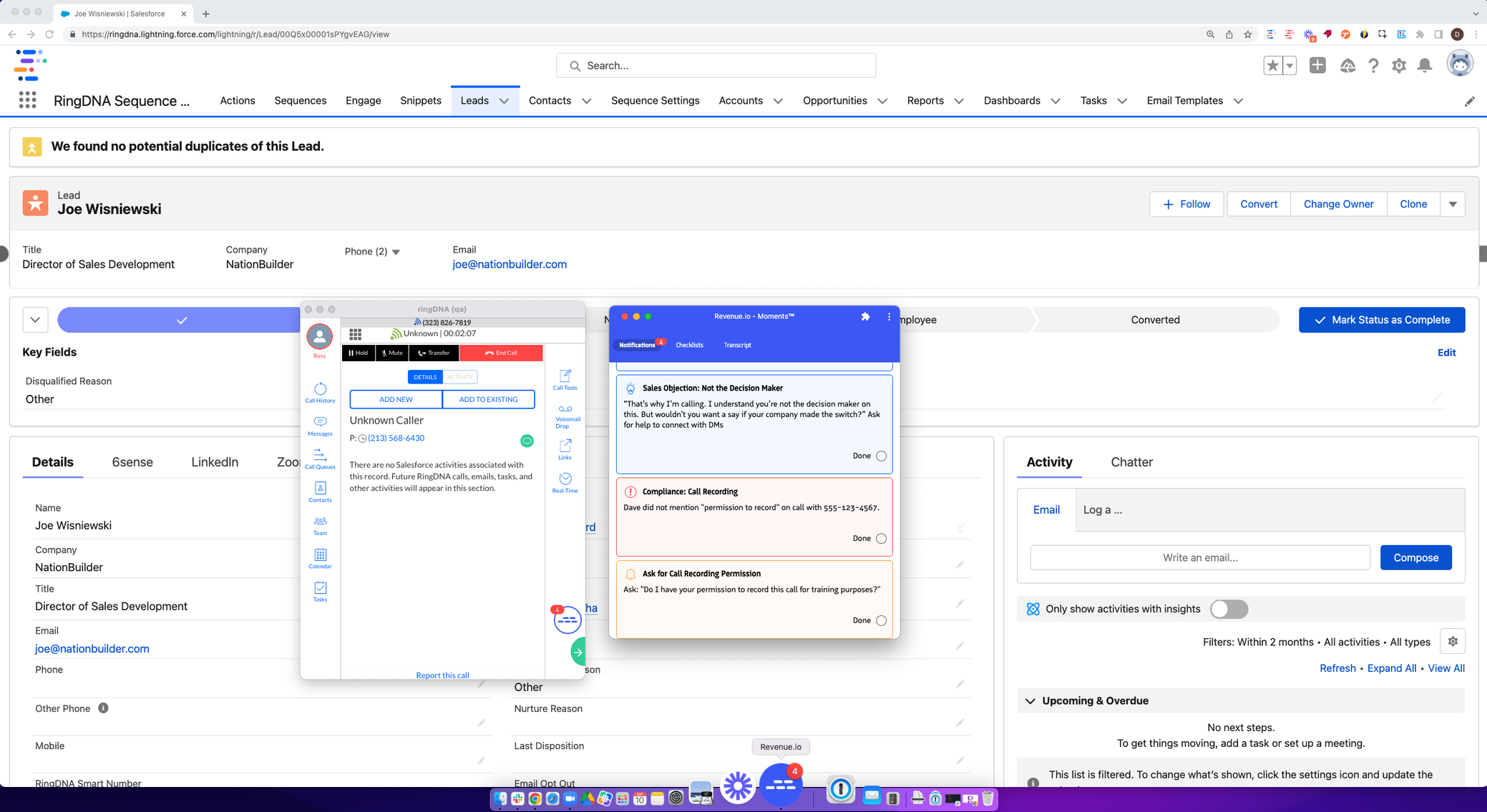Image resolution: width=1487 pixels, height=812 pixels.
Task: Switch to LinkedIn tab
Action: (215, 462)
